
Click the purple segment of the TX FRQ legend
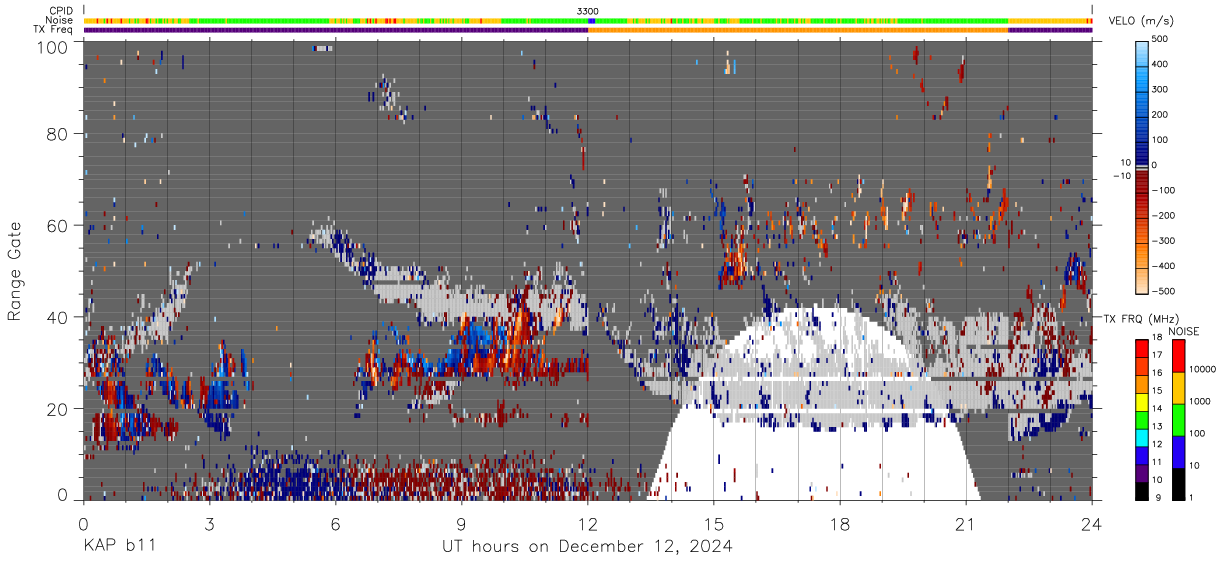coord(1141,474)
